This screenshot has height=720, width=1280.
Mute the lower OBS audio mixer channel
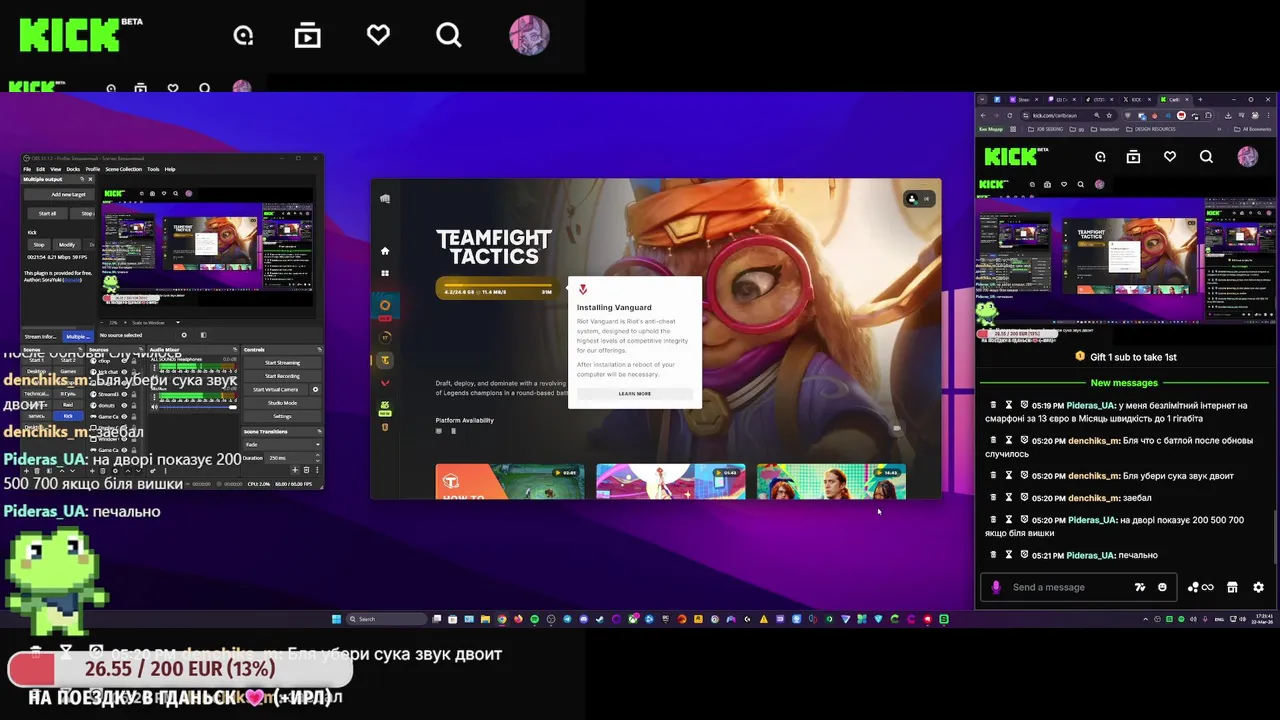point(154,407)
